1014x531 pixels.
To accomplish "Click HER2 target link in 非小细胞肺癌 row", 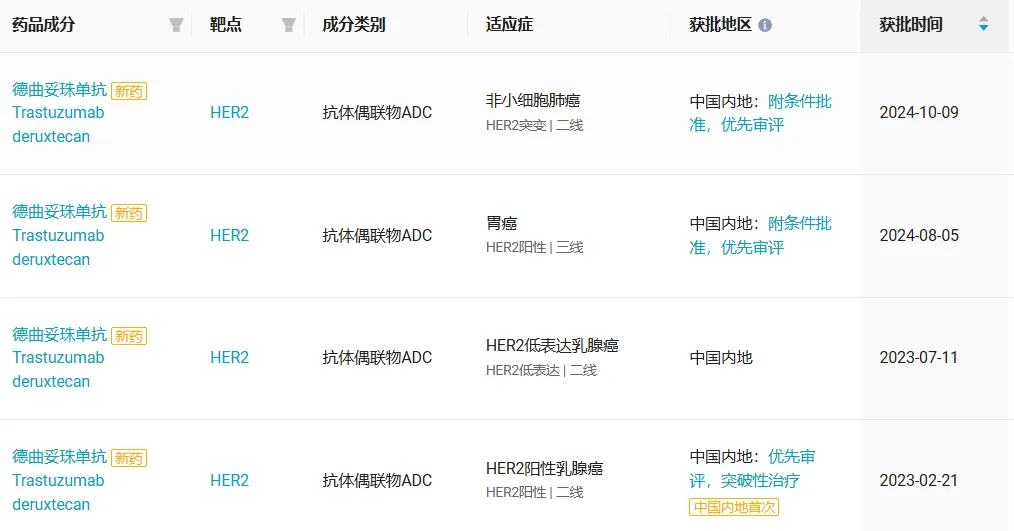I will point(229,113).
